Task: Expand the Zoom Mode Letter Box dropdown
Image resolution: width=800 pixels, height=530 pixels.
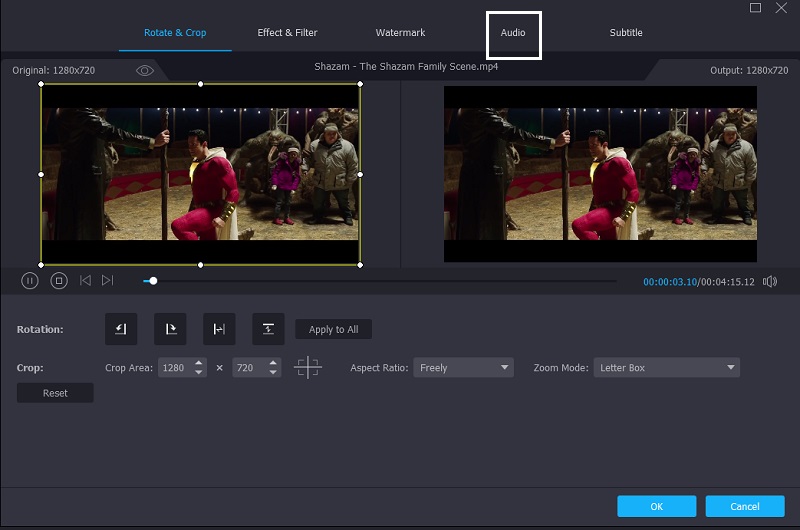Action: click(666, 368)
